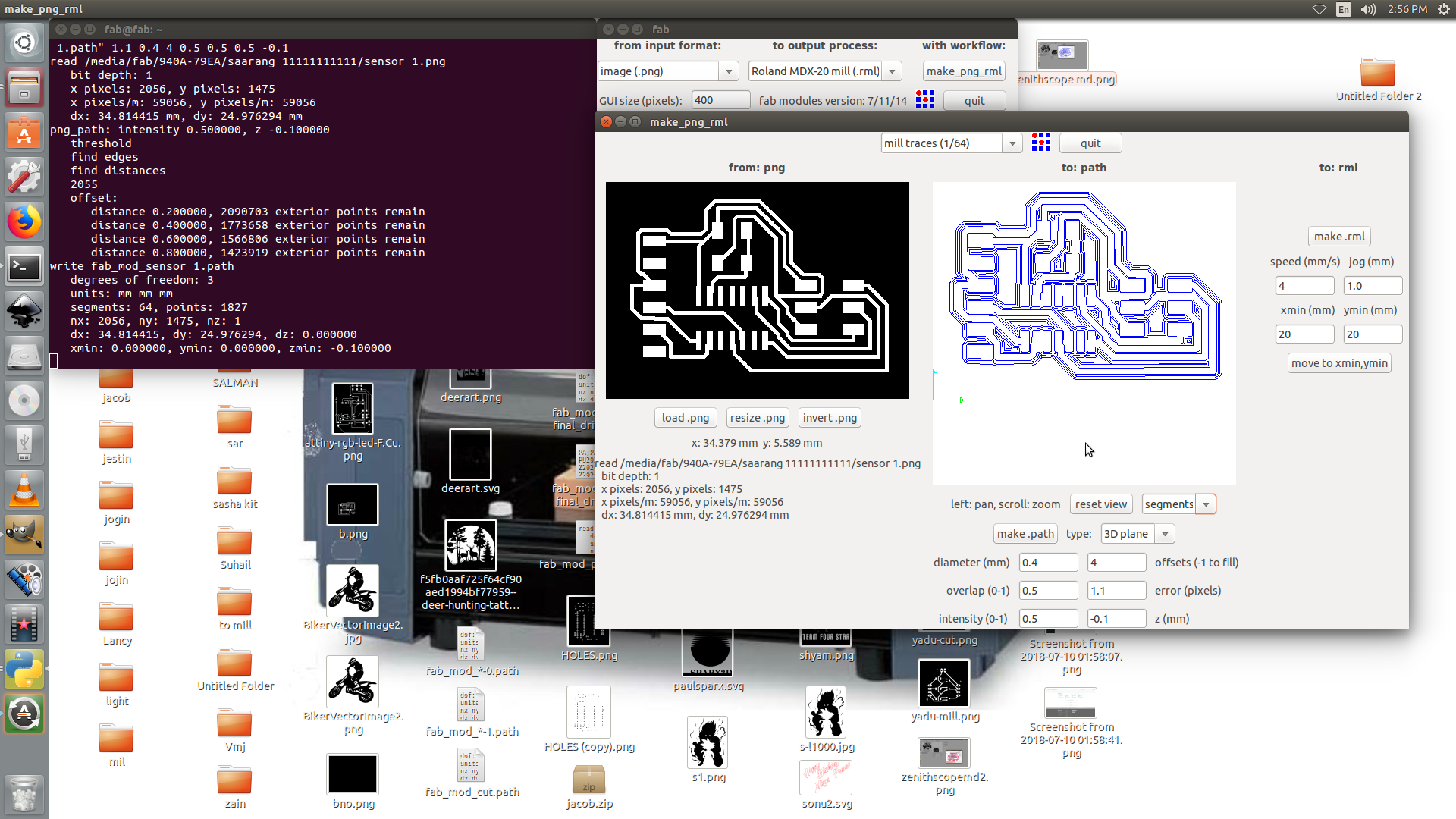Open En keyboard language indicator
Viewport: 1456px width, 819px height.
(x=1344, y=9)
